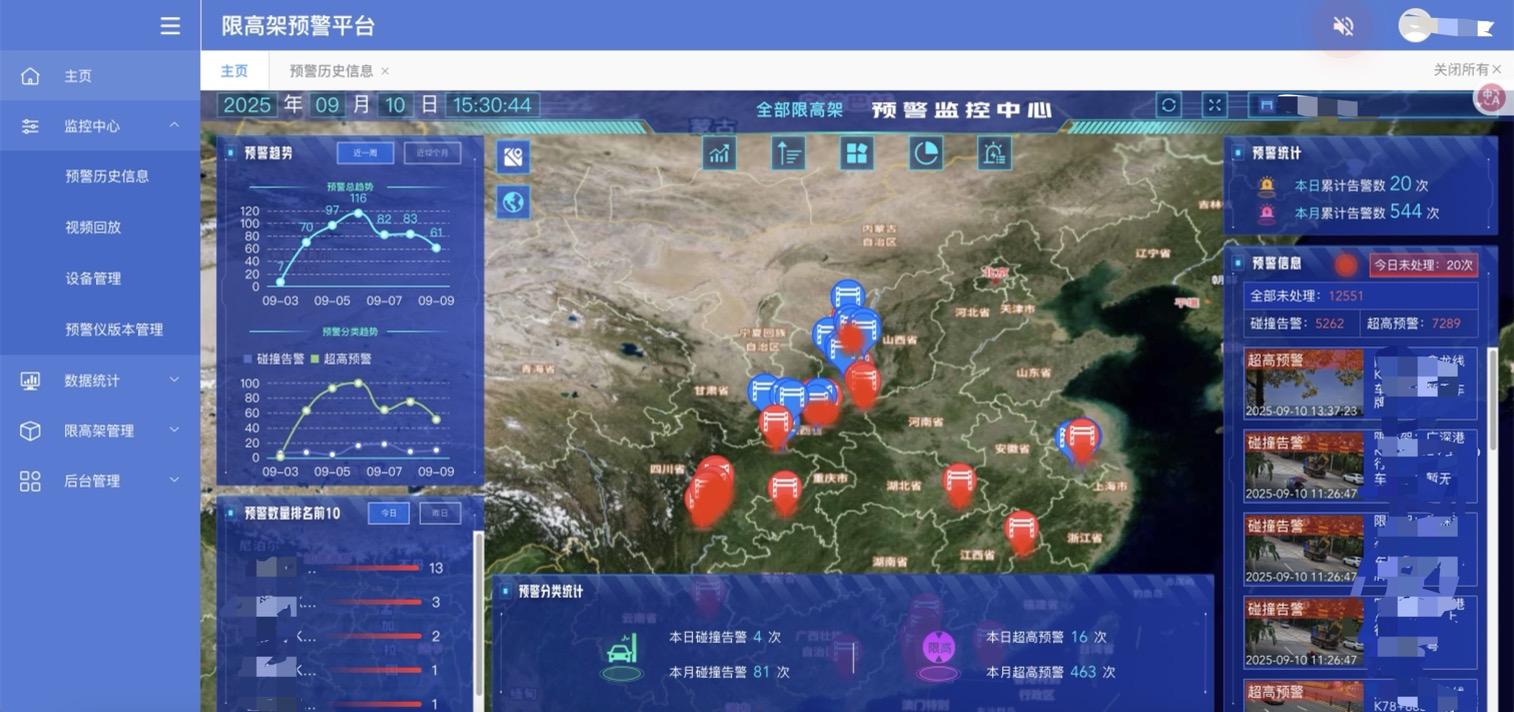Open 视频回放 in the sidebar
The image size is (1514, 712).
93,227
